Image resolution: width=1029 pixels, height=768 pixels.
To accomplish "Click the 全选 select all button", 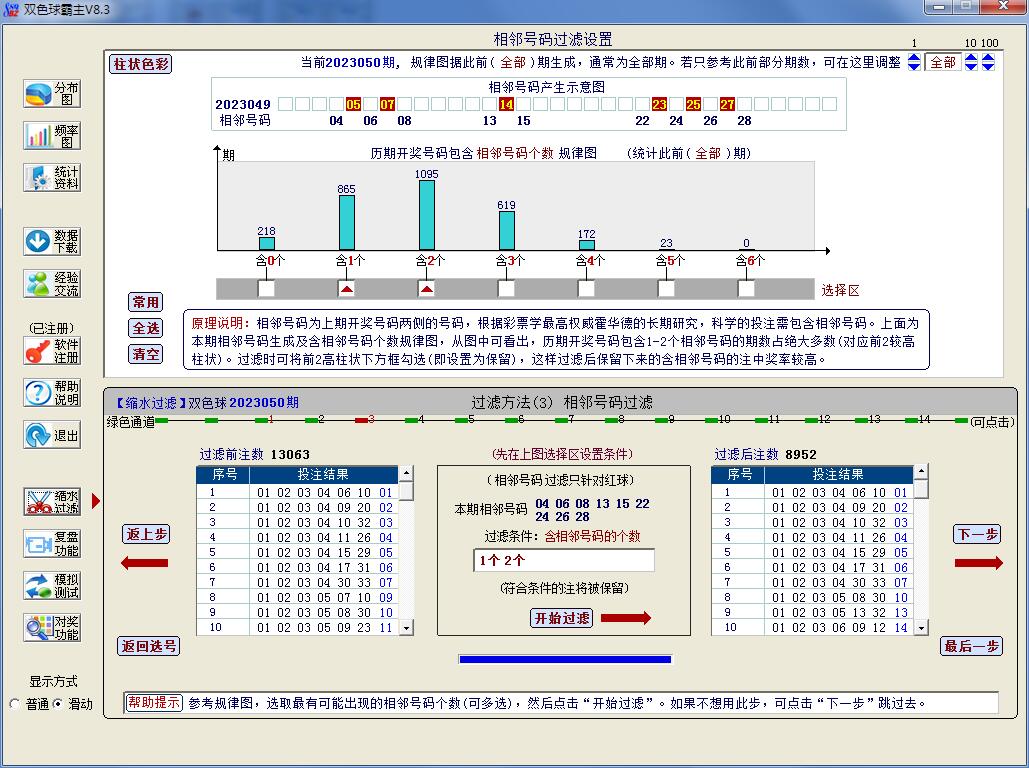I will (x=146, y=328).
